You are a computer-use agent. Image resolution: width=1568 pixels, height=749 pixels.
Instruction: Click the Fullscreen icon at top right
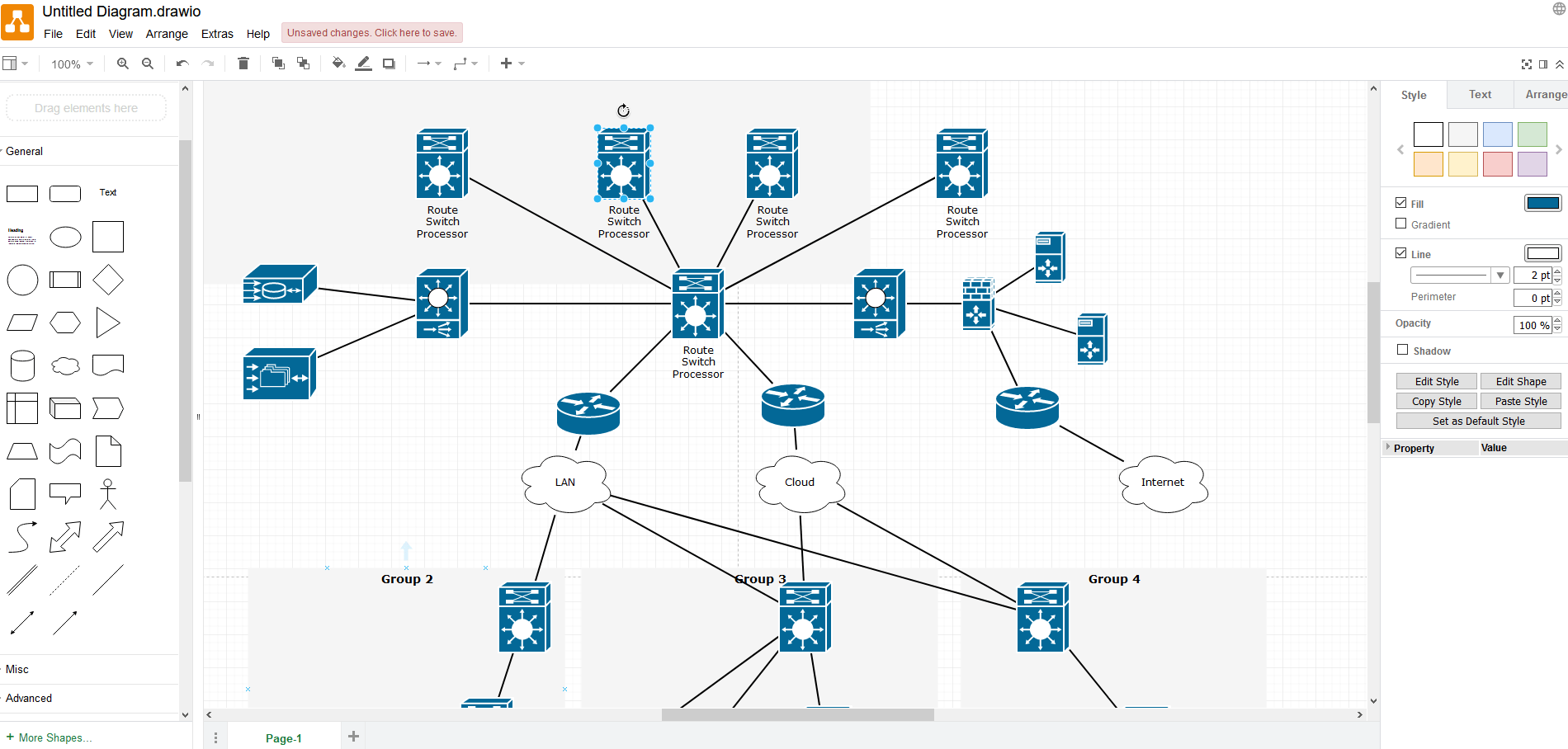[1527, 64]
